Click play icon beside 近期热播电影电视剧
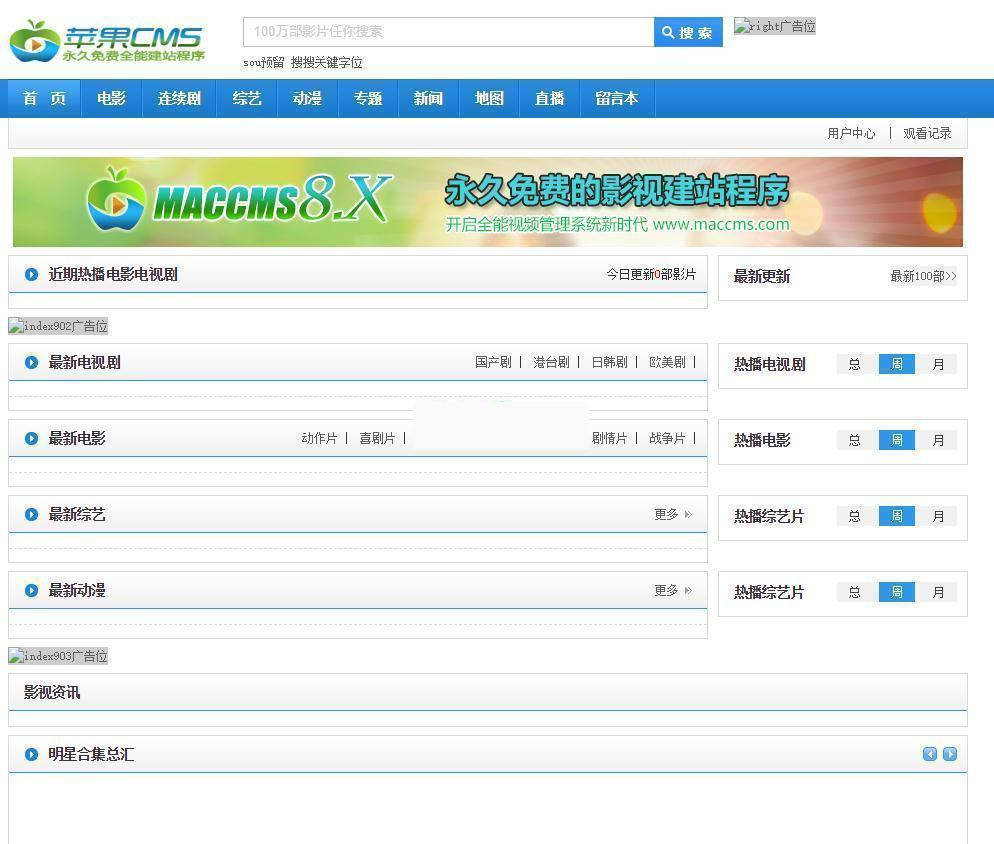The width and height of the screenshot is (994, 844). pyautogui.click(x=31, y=274)
